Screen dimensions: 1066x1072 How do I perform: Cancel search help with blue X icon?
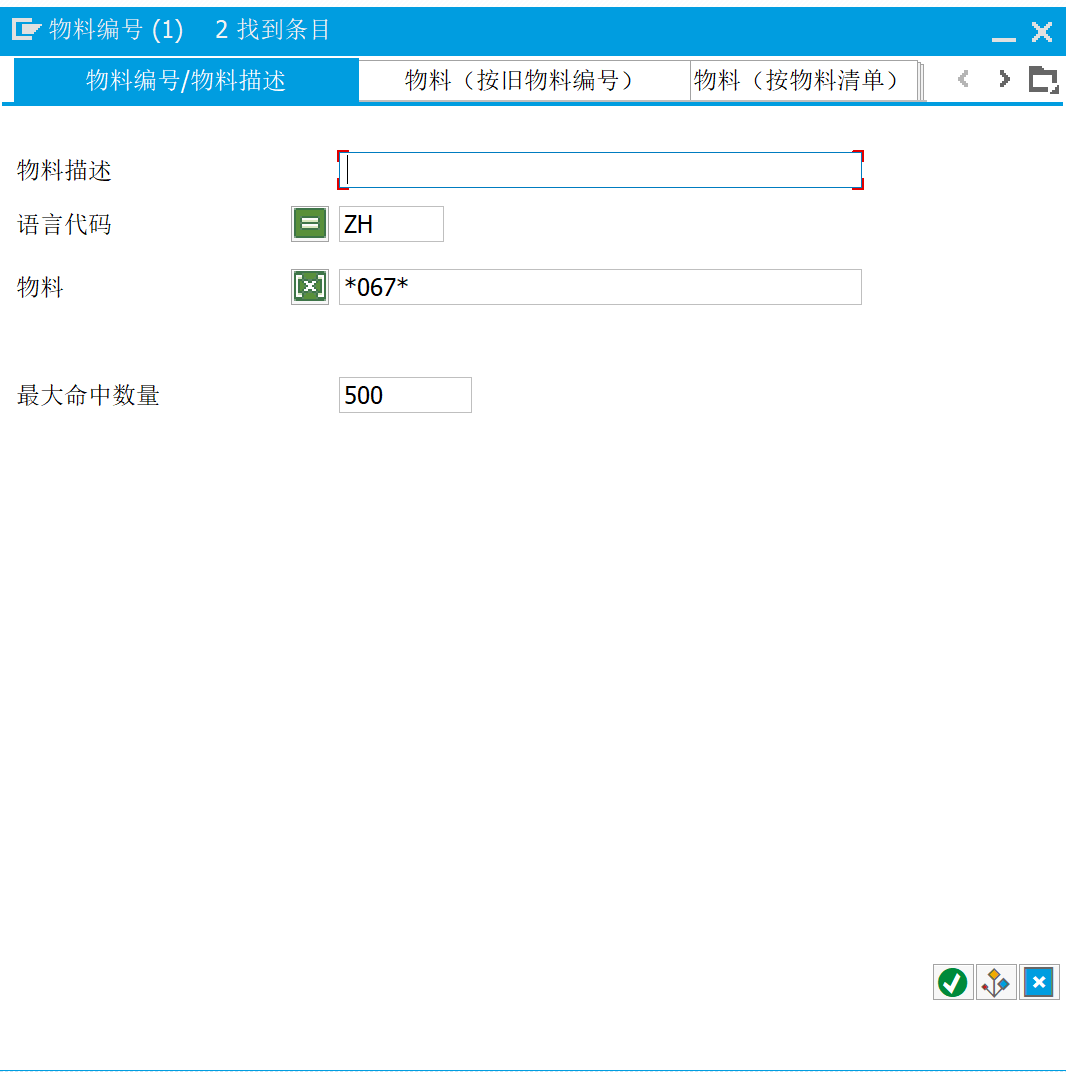click(1039, 982)
